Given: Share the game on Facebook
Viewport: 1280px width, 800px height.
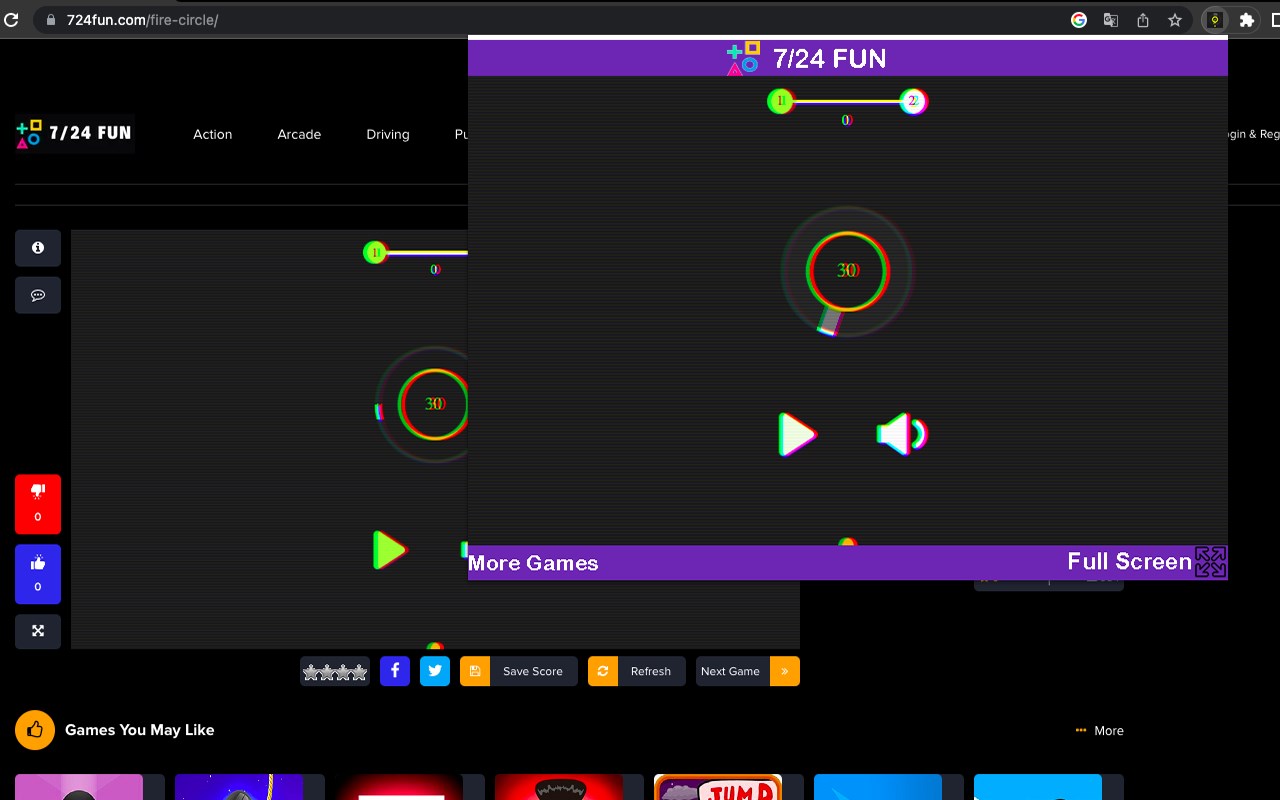Looking at the screenshot, I should 394,671.
